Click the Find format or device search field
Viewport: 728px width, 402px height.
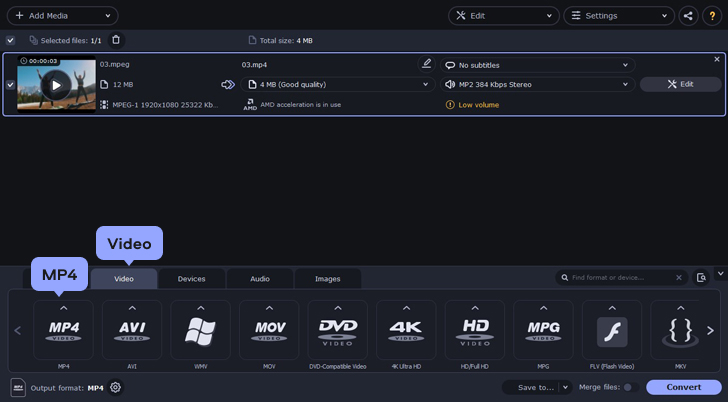[x=620, y=277]
